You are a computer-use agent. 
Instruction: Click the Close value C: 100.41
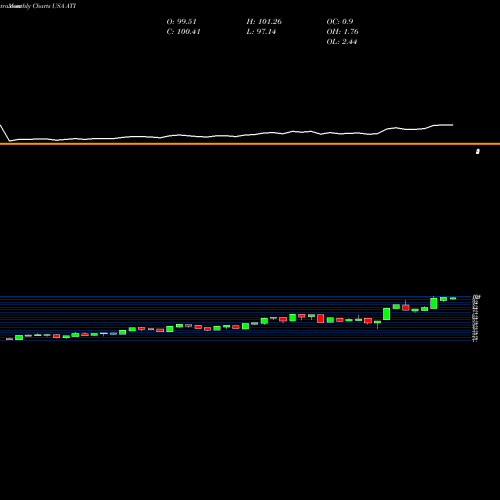pyautogui.click(x=183, y=32)
